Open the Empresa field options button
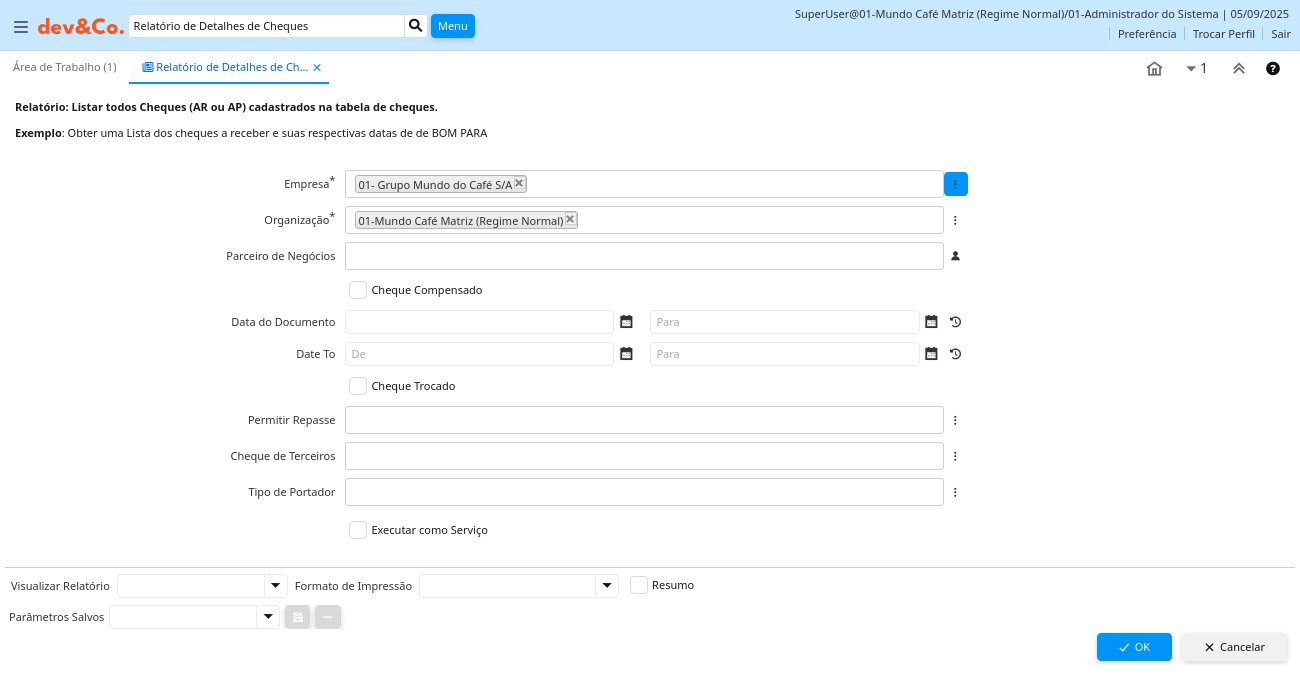Viewport: 1300px width, 674px height. click(955, 184)
